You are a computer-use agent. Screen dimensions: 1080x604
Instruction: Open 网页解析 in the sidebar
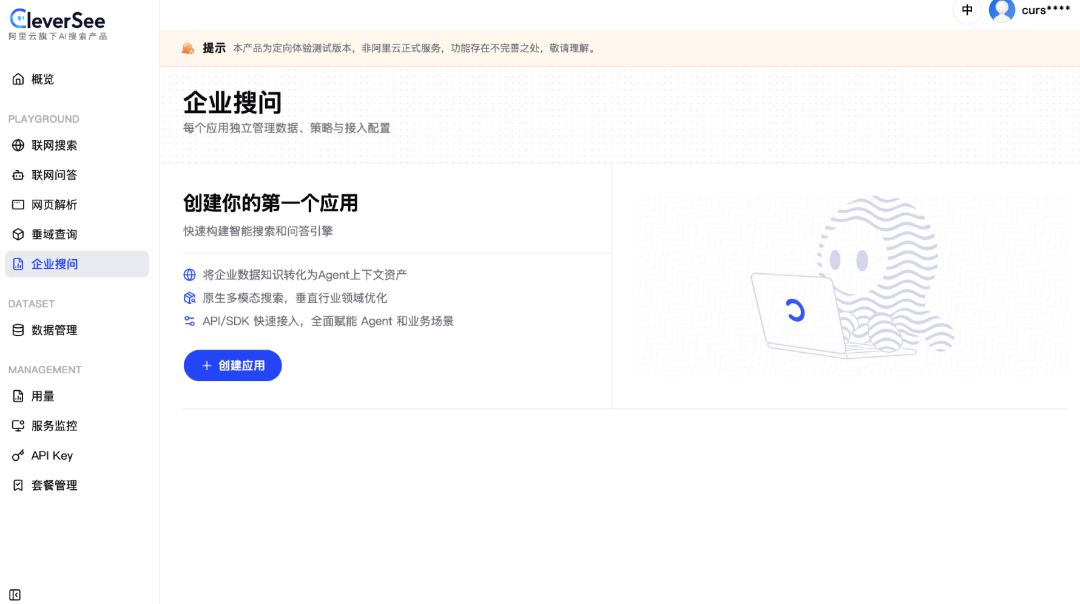click(x=76, y=205)
